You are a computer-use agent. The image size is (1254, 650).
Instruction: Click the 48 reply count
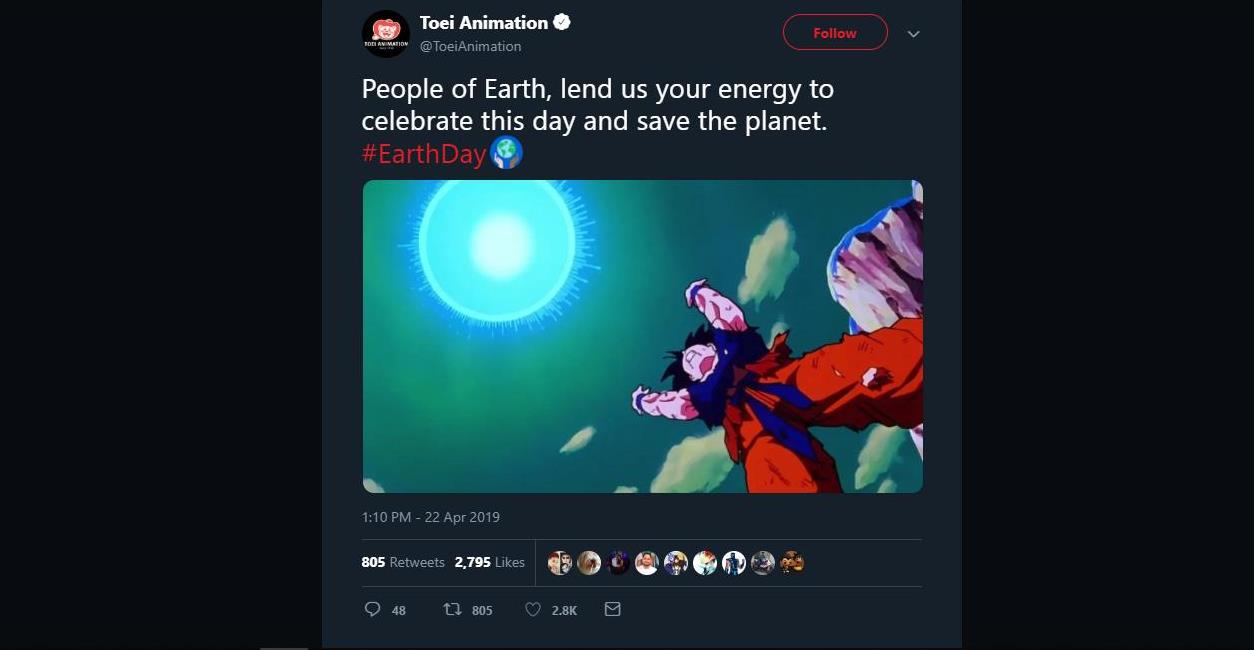pyautogui.click(x=399, y=610)
